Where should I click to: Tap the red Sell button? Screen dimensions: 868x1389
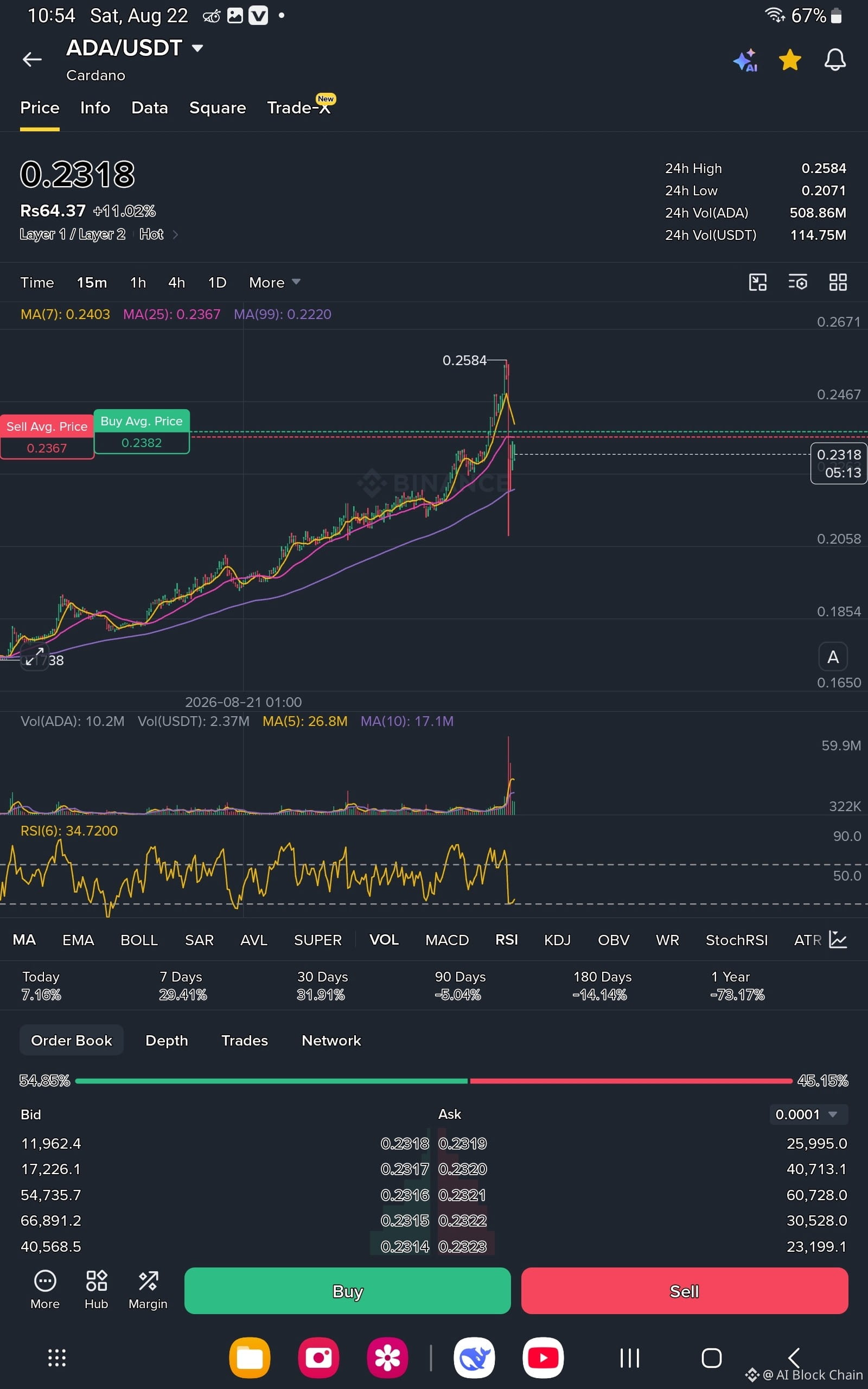[x=684, y=1291]
